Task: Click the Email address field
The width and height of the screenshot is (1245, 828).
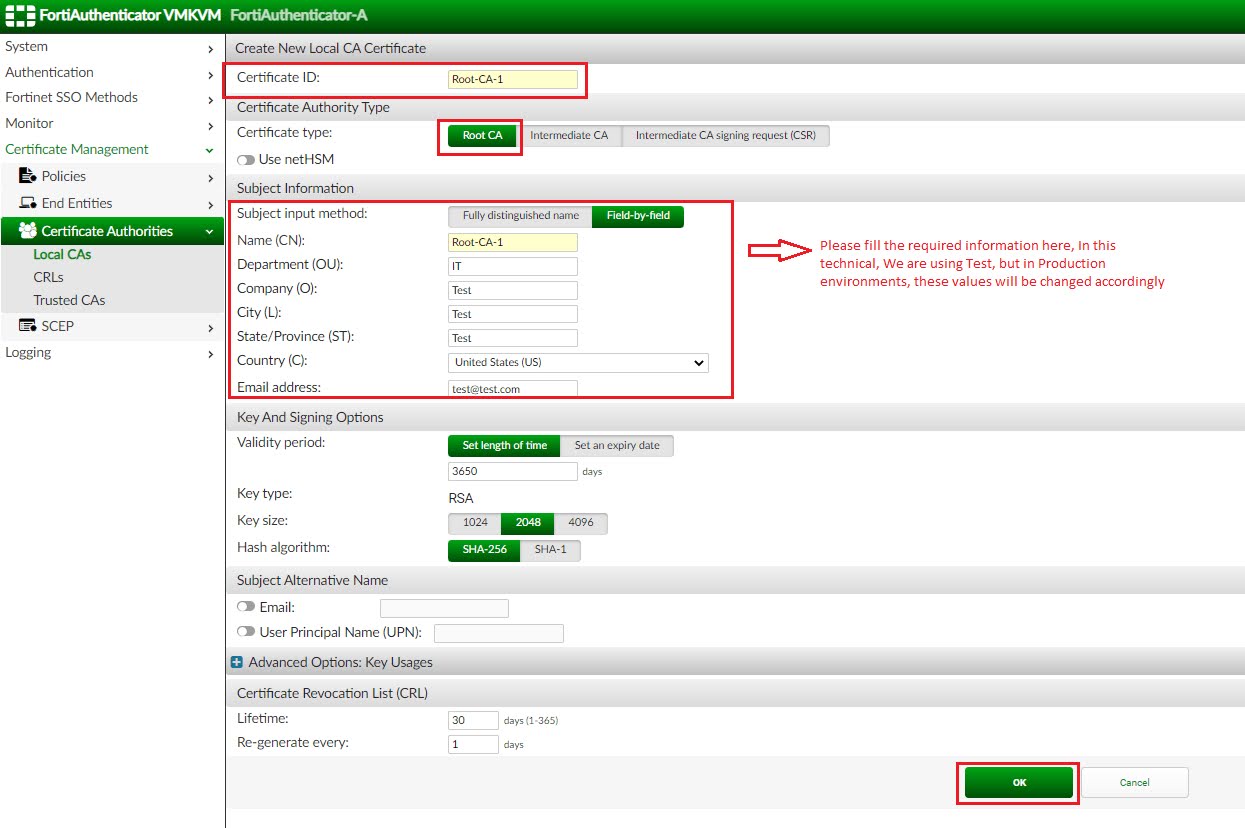Action: (513, 389)
